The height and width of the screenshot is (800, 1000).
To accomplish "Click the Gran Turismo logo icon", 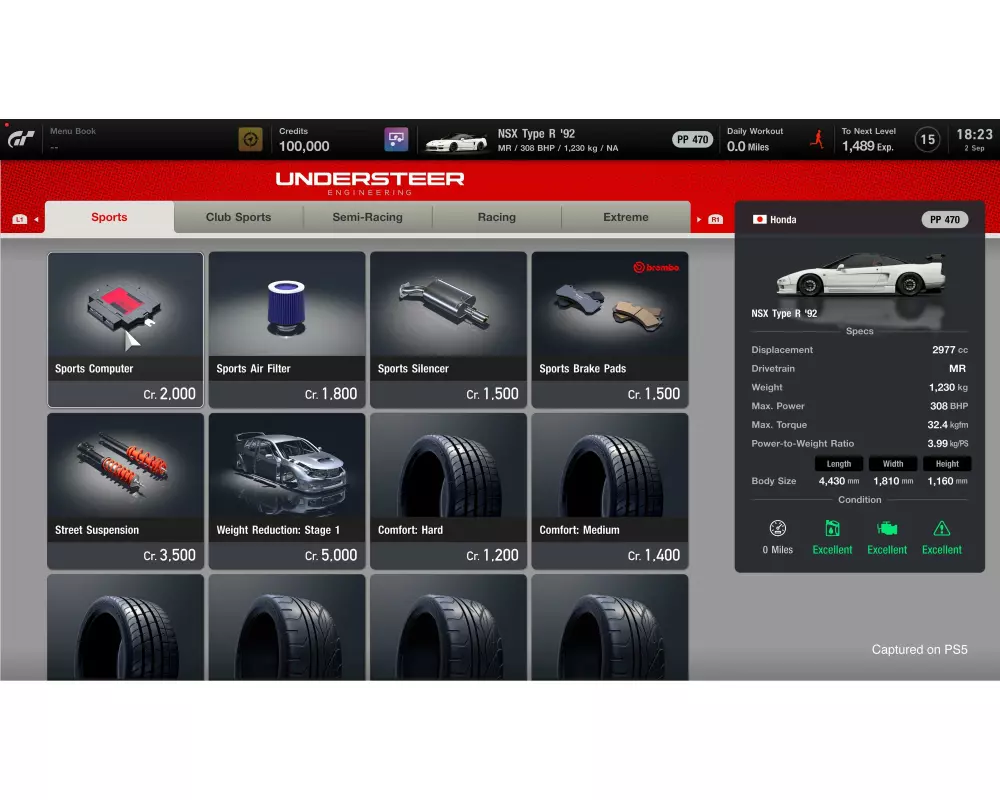I will click(x=22, y=140).
